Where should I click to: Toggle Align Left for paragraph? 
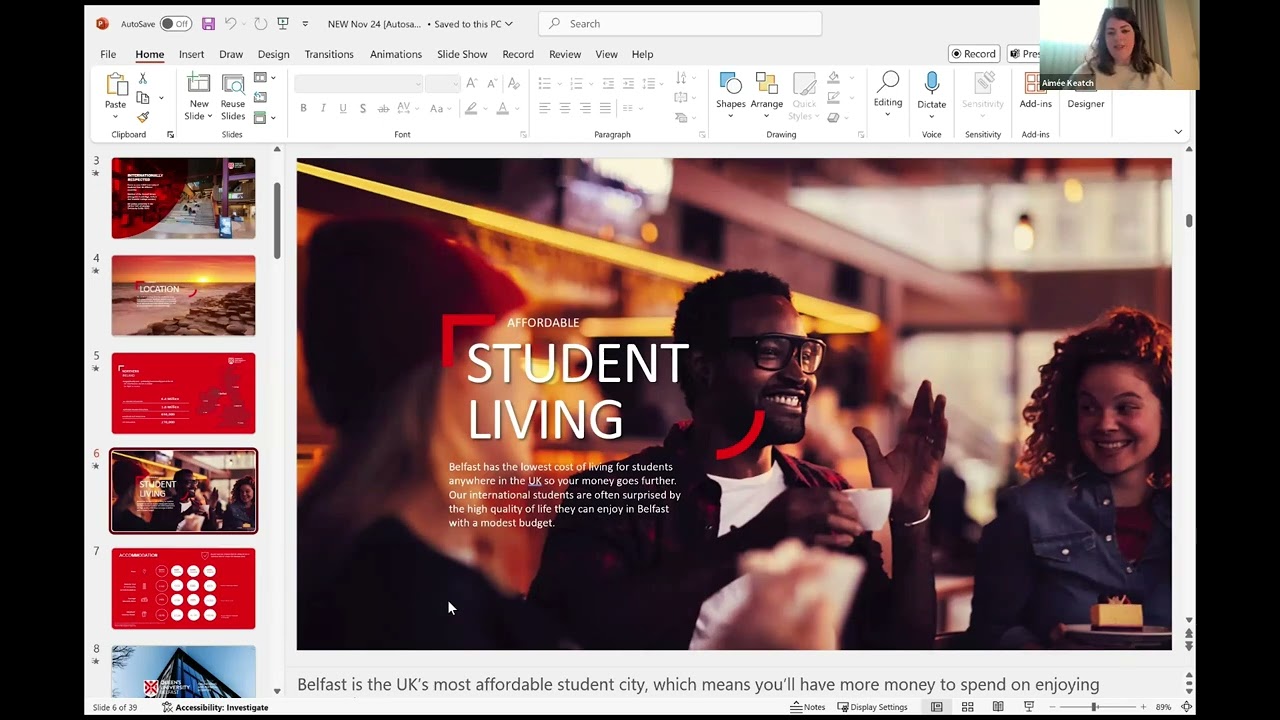click(x=545, y=108)
